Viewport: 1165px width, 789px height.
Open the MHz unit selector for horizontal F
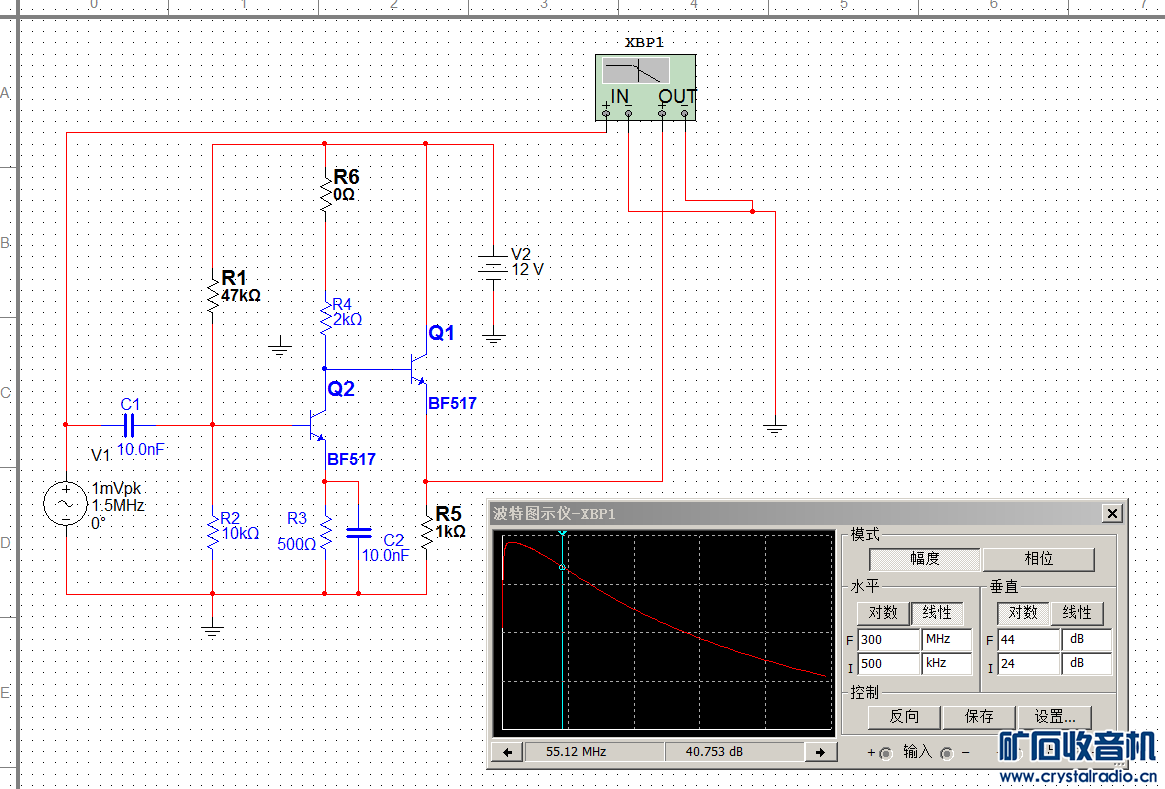(x=947, y=640)
